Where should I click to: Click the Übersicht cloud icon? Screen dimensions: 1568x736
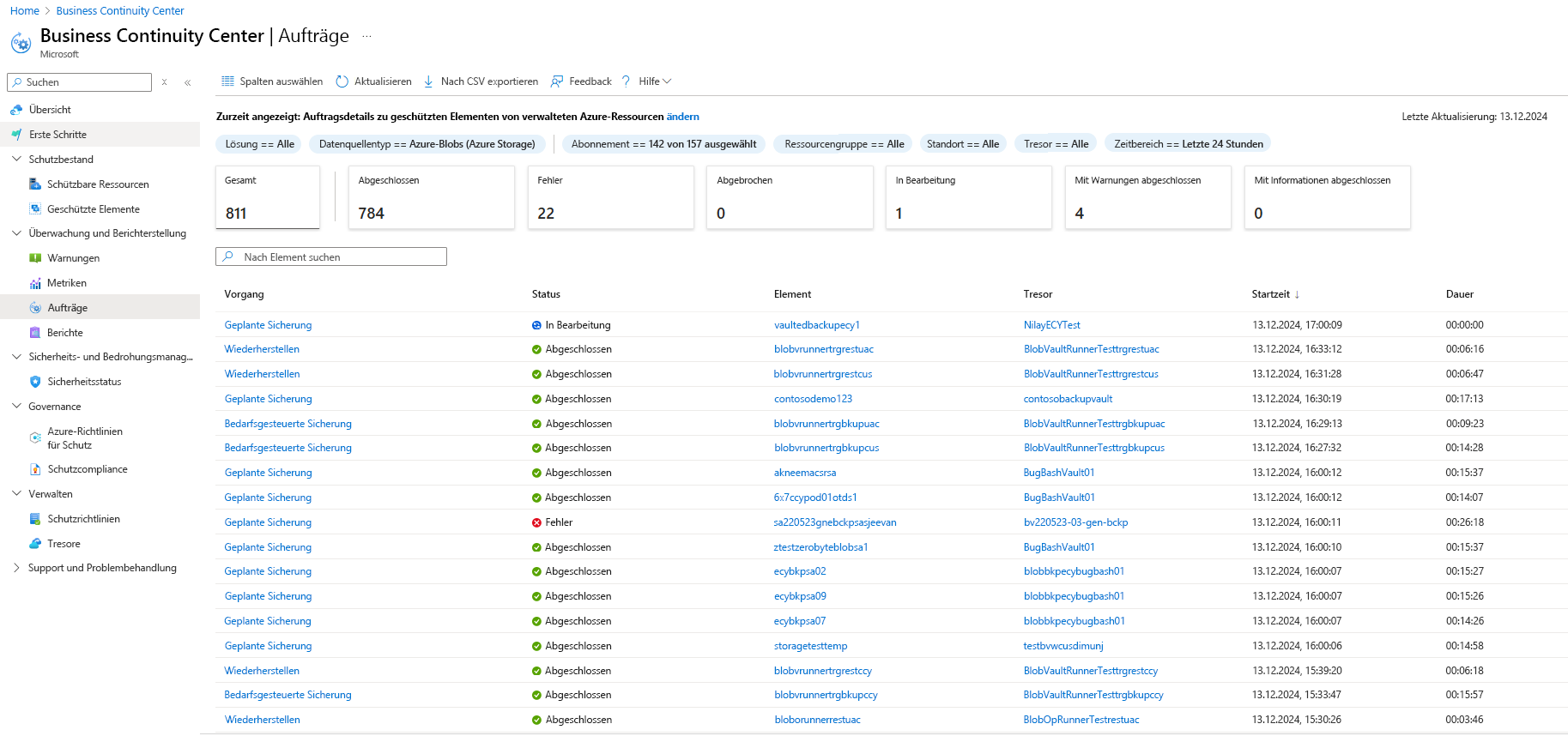(16, 110)
